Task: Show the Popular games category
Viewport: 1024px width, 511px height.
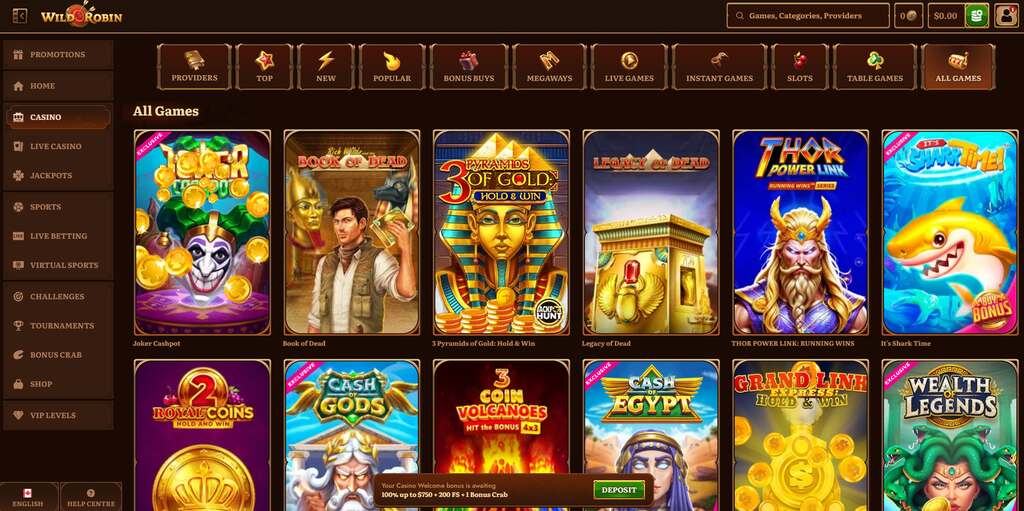Action: [392, 67]
